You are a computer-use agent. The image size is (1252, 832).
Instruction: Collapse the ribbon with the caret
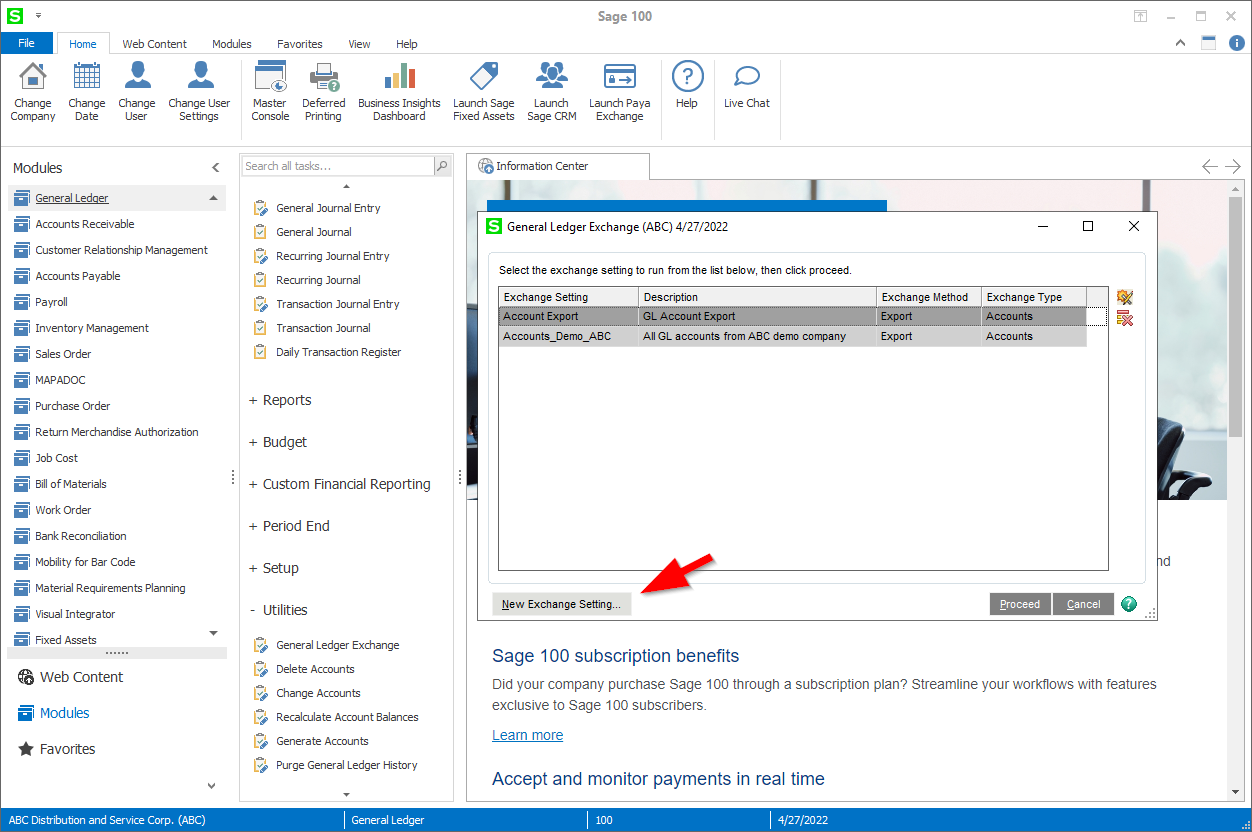1180,43
